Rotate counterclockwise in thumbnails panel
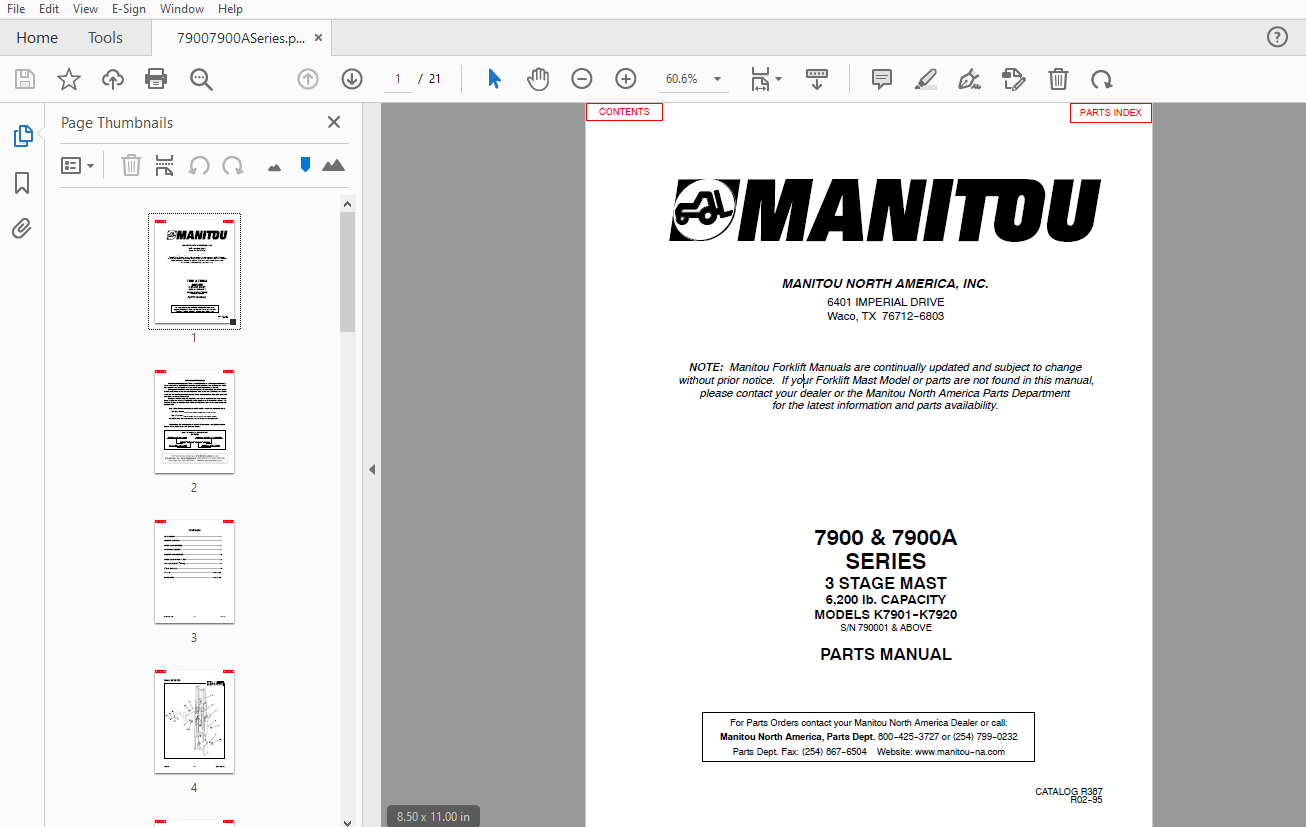The image size is (1306, 827). click(x=199, y=165)
